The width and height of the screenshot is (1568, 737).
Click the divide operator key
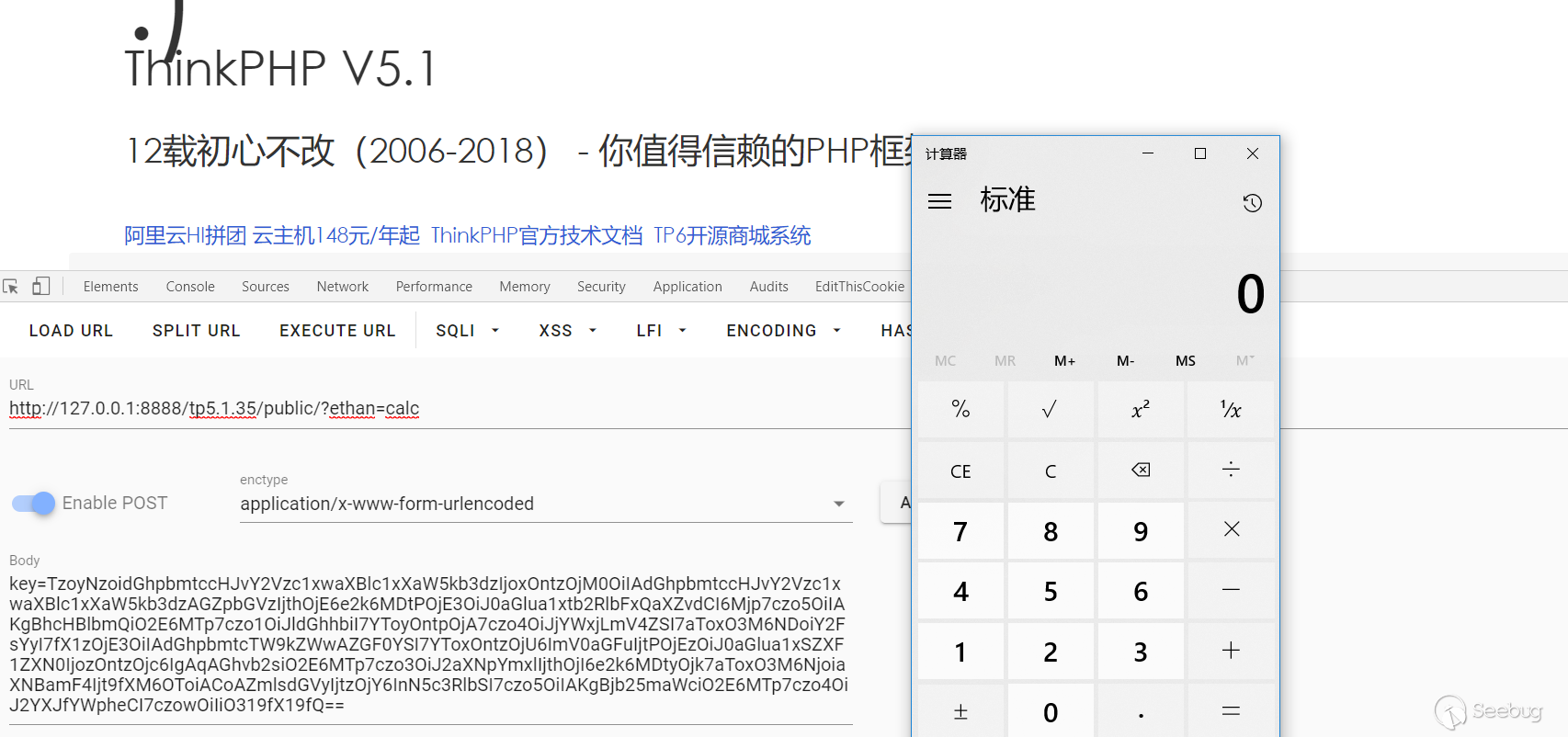pyautogui.click(x=1231, y=471)
